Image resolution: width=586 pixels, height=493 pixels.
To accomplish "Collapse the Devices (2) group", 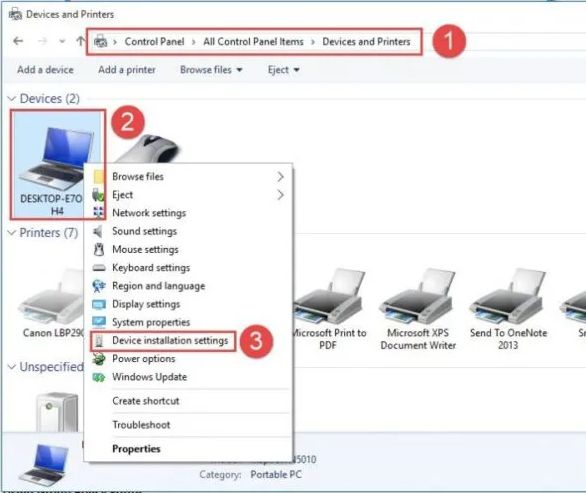I will pyautogui.click(x=12, y=99).
